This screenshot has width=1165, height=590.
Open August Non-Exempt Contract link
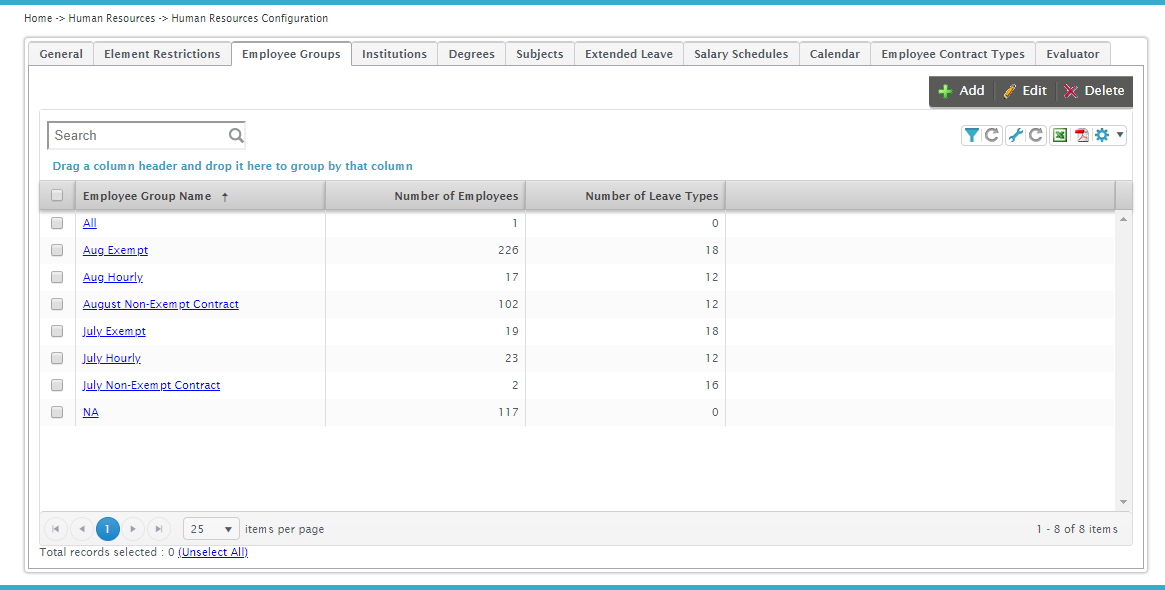click(160, 304)
